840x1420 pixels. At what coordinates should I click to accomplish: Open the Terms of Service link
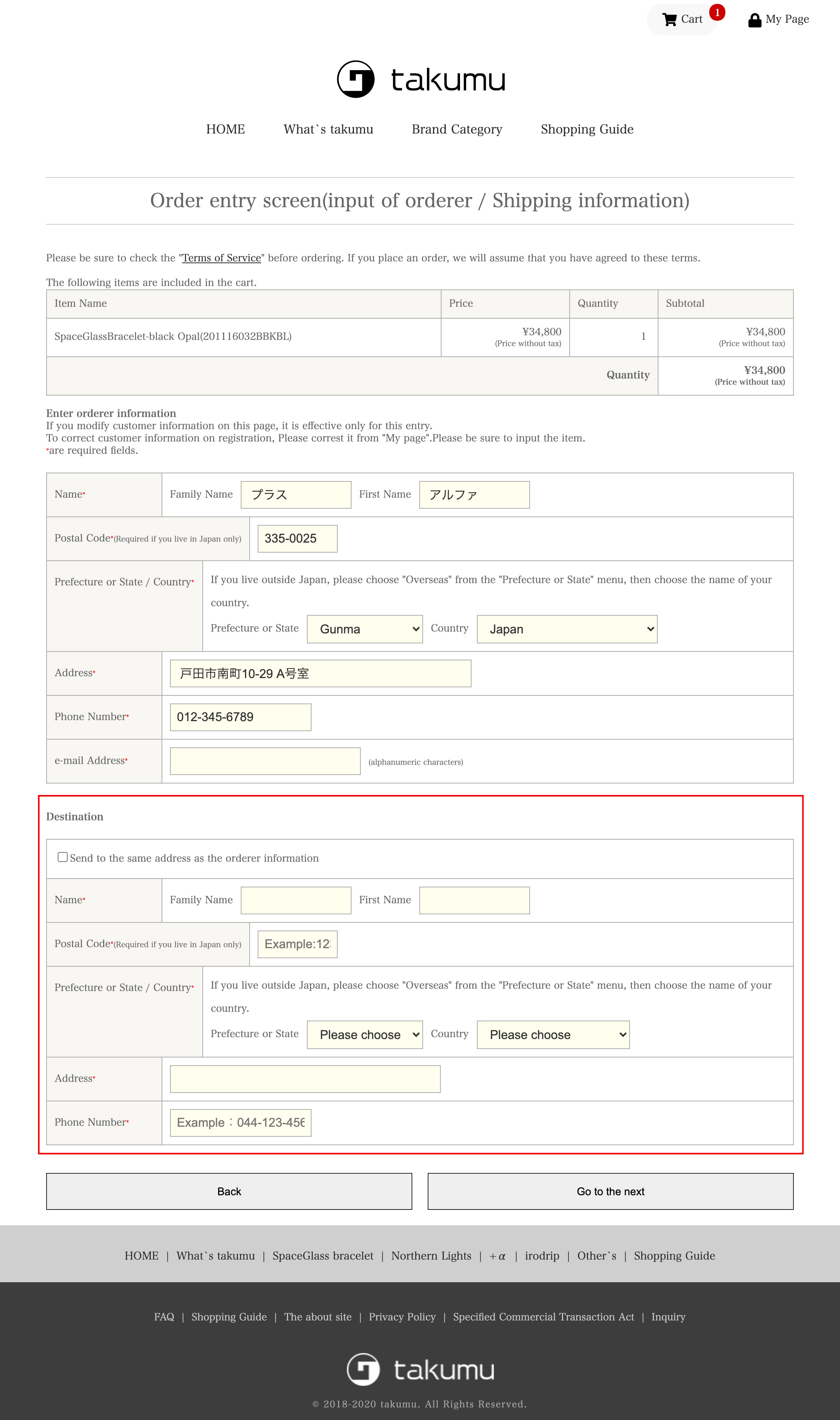[221, 257]
